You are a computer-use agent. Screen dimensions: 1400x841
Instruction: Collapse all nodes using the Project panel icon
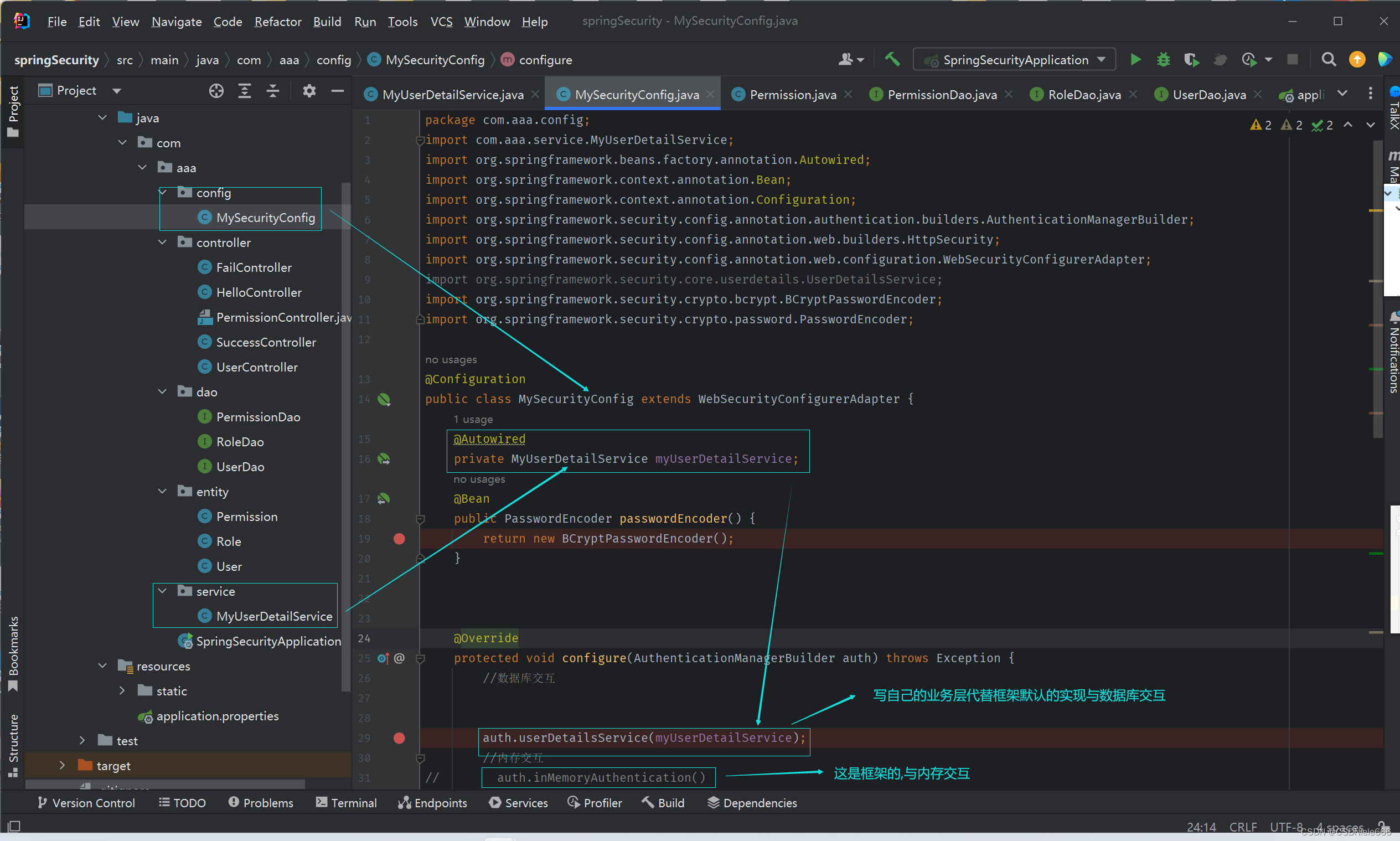pyautogui.click(x=272, y=91)
